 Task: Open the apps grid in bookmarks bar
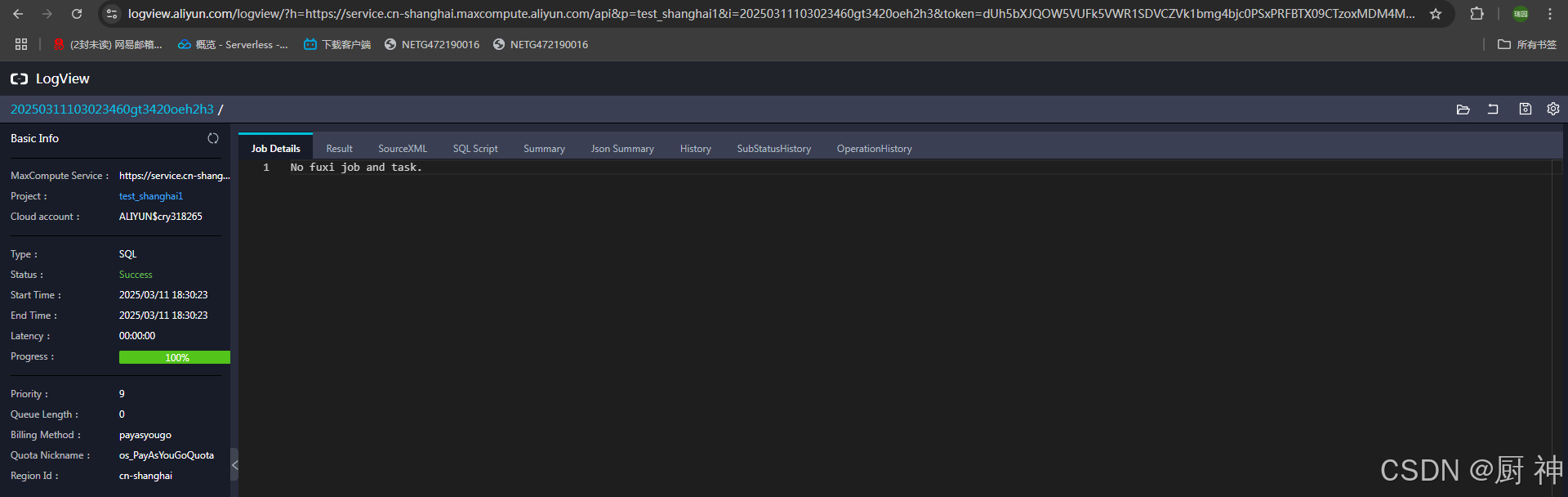pos(21,44)
